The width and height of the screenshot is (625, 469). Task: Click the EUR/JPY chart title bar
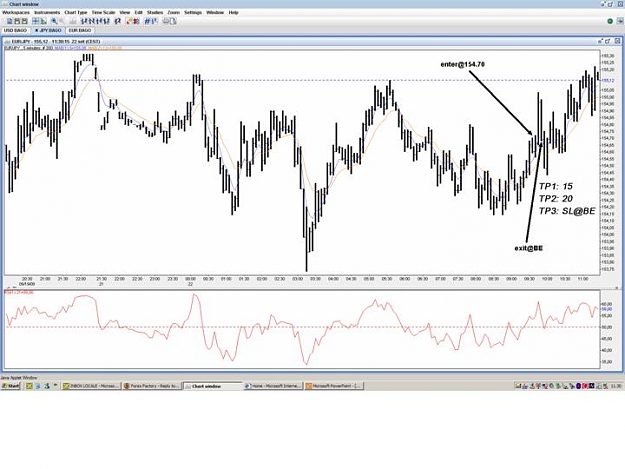coord(303,41)
